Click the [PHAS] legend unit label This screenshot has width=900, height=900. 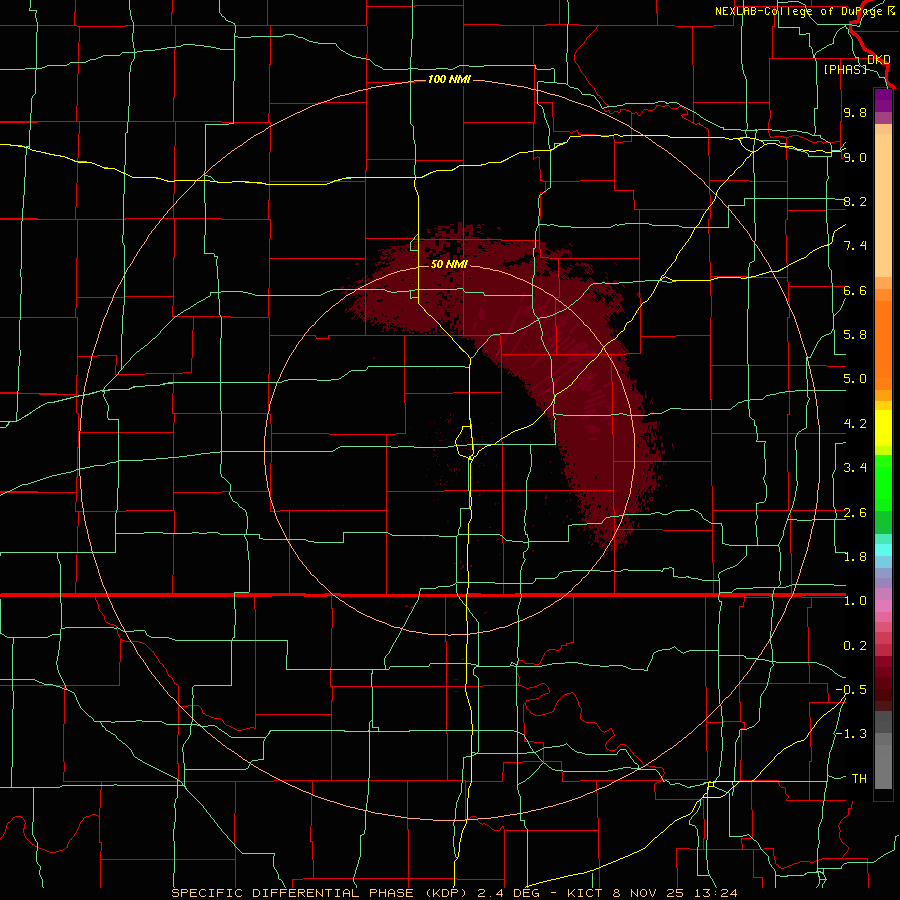tap(845, 69)
